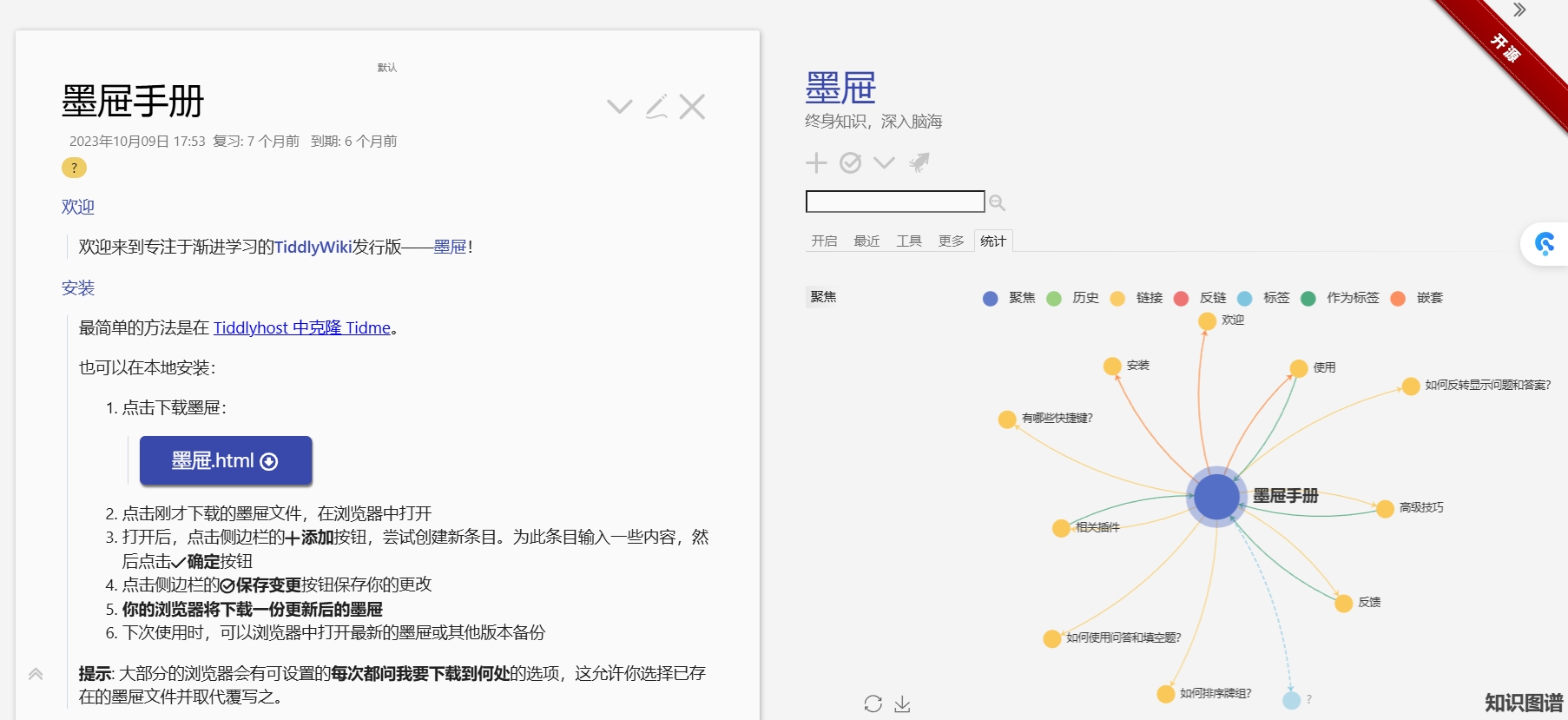Image resolution: width=1568 pixels, height=720 pixels.
Task: Select the blue ? tag node
Action: [x=1292, y=700]
